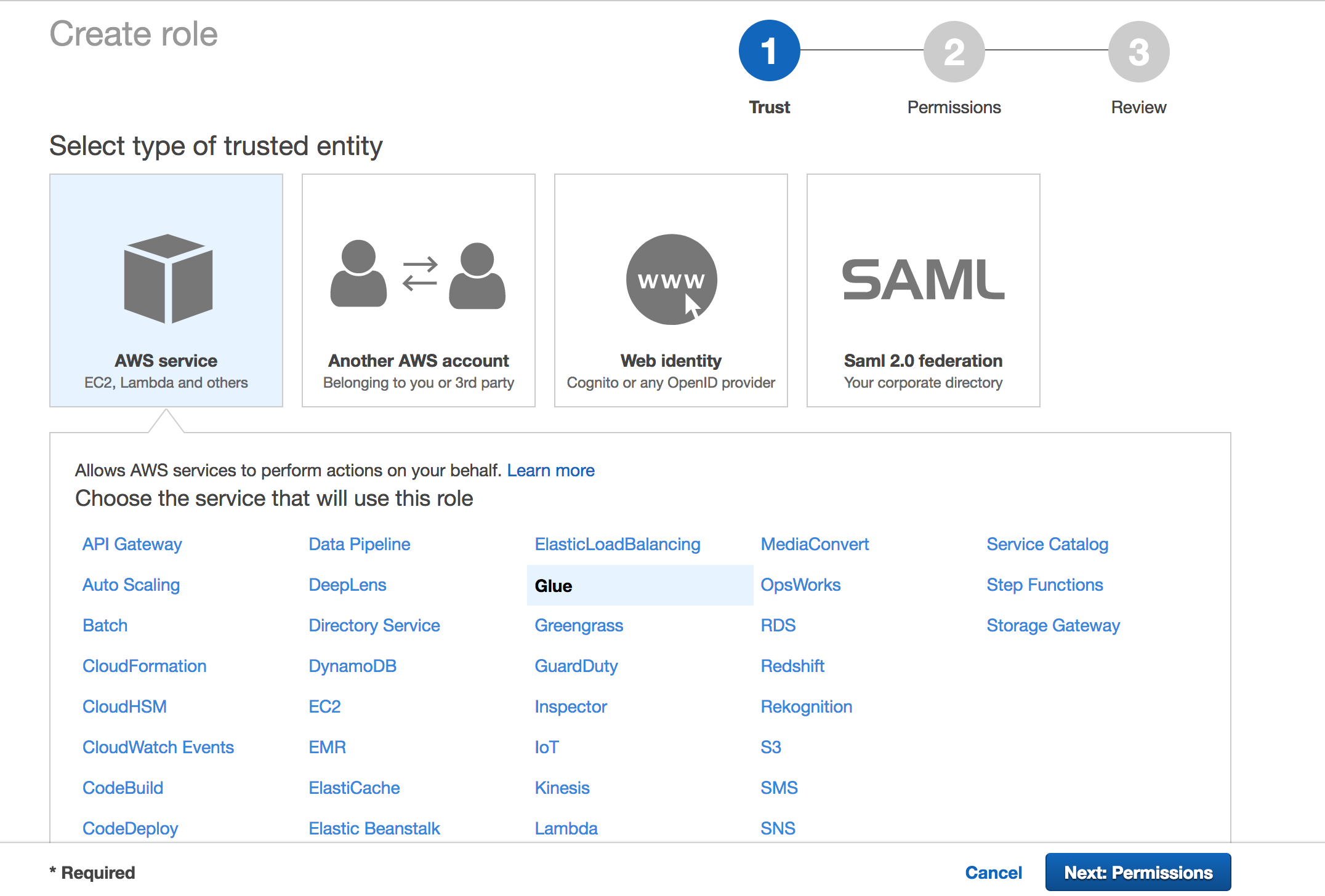Pick the S3 service link
This screenshot has height=896, width=1325.
[x=770, y=747]
